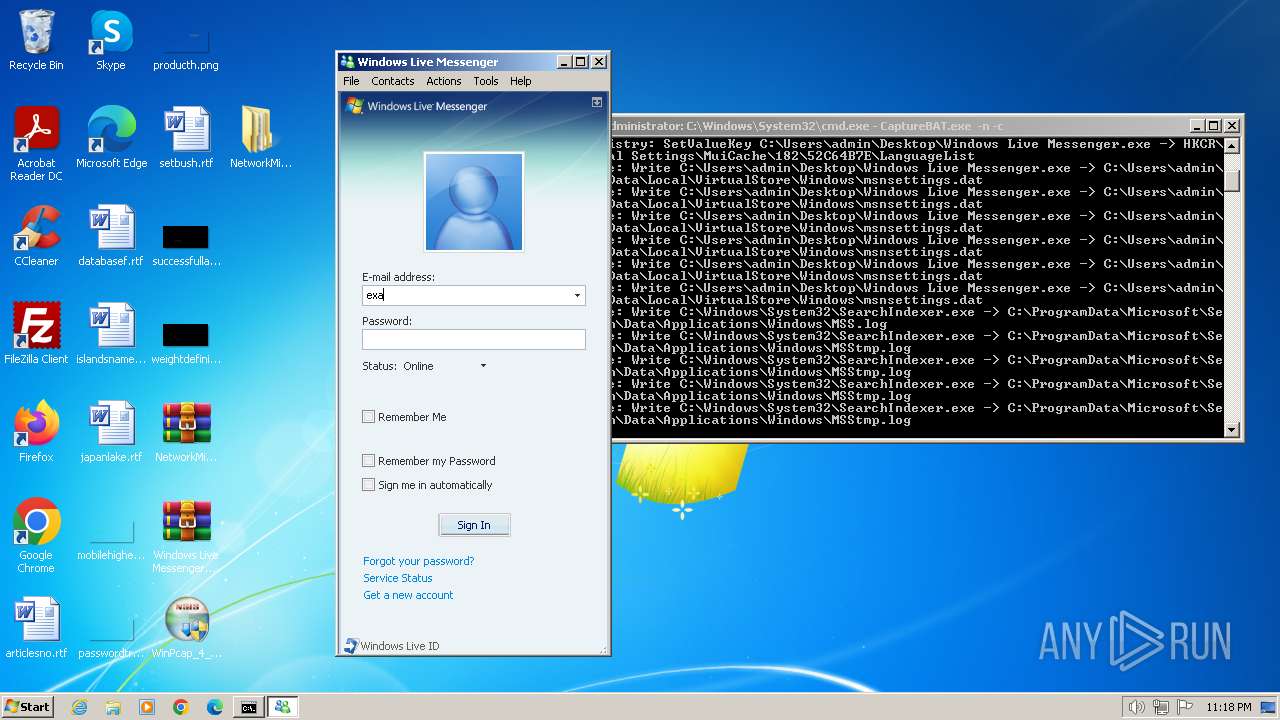Screen dimensions: 1280x720
Task: Open the Actions menu
Action: pyautogui.click(x=443, y=81)
